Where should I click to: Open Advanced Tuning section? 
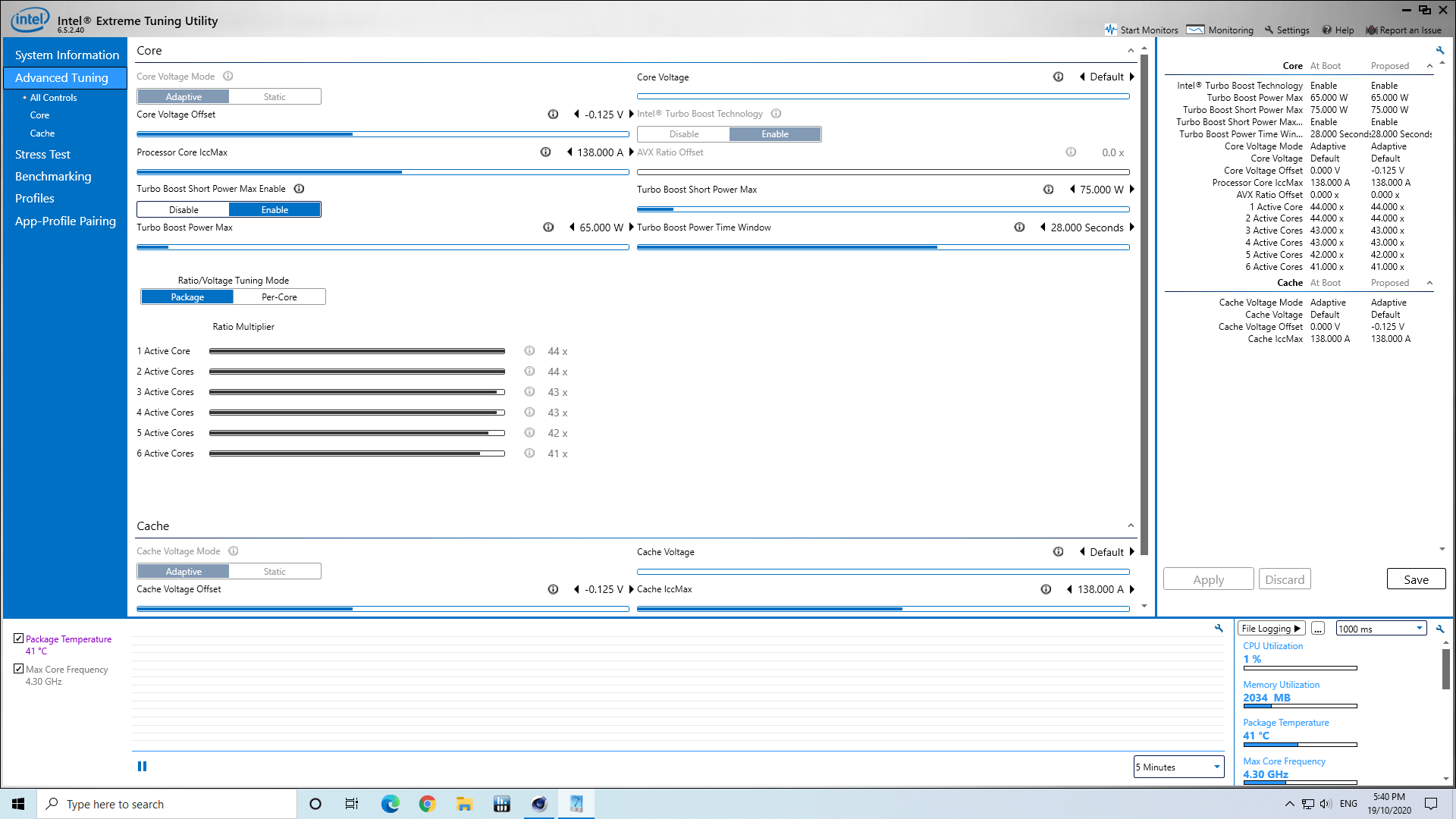(x=65, y=78)
